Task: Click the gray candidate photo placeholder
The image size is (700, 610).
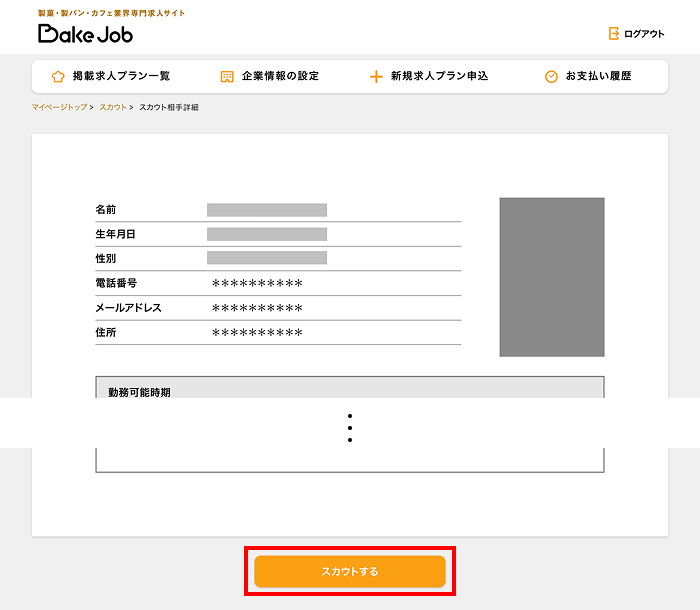Action: [552, 277]
